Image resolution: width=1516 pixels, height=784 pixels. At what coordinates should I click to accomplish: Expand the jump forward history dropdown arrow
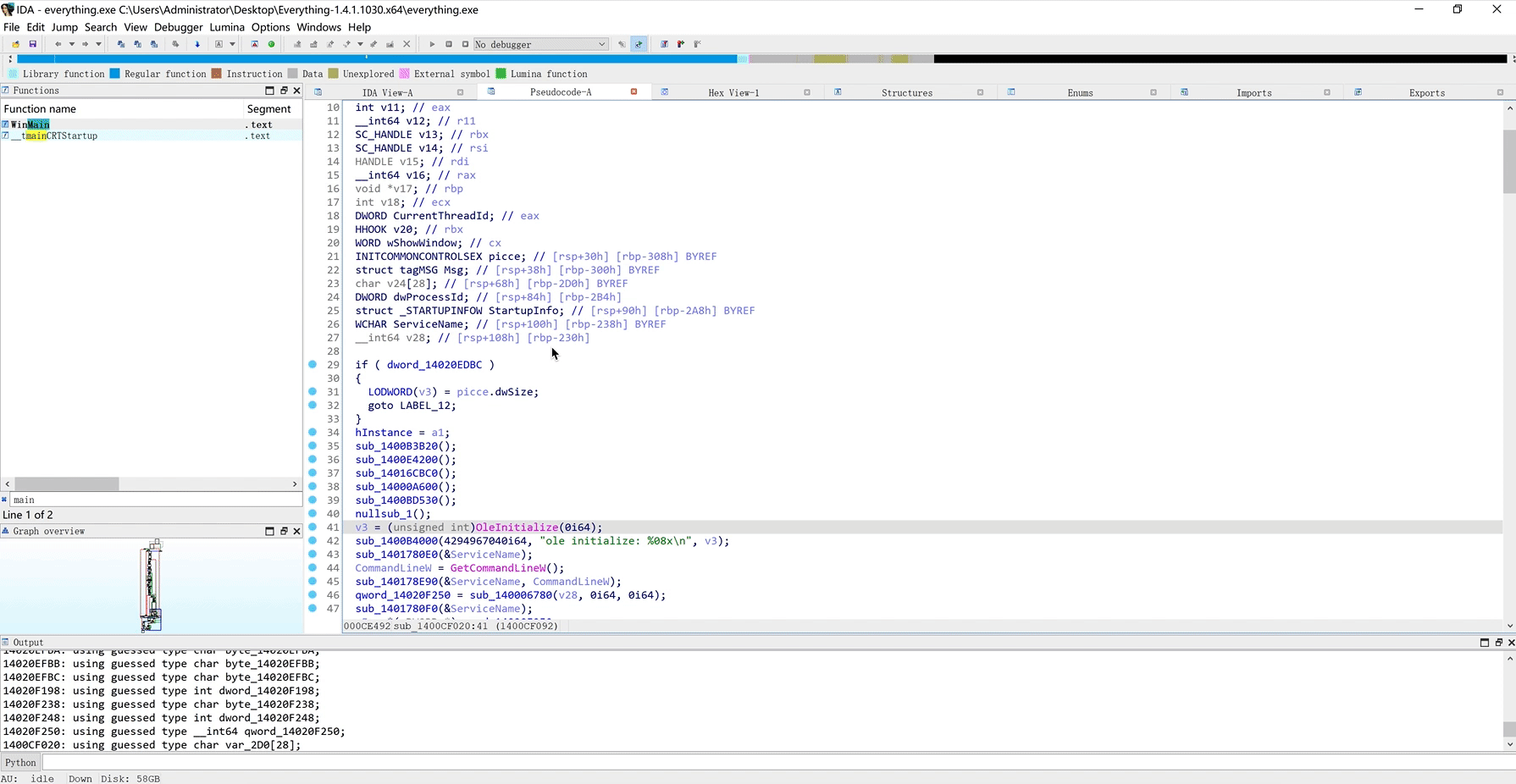[x=98, y=44]
